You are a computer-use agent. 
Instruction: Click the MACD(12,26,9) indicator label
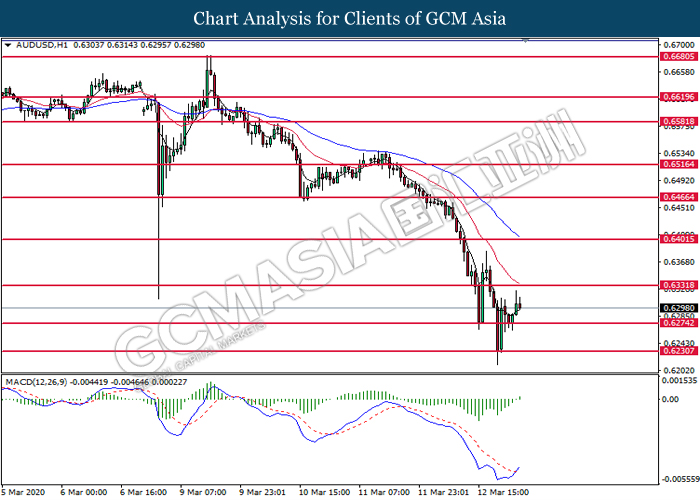36,382
